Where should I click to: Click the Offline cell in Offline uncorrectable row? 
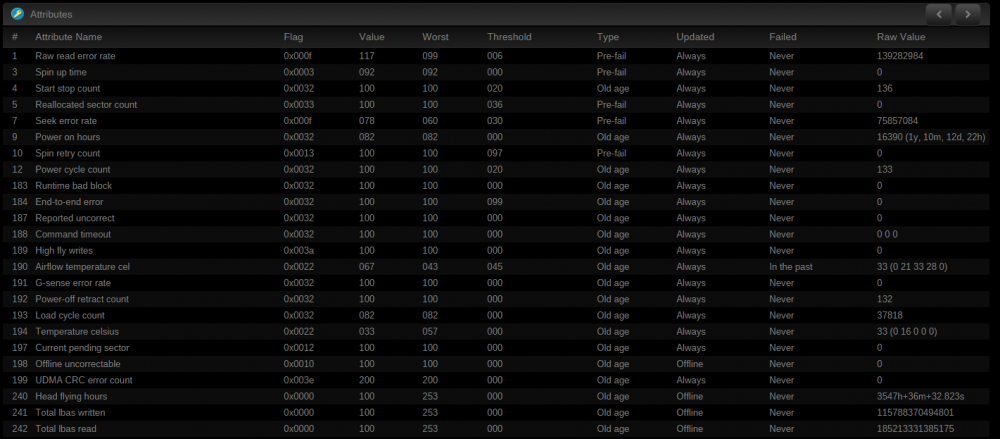(x=689, y=364)
